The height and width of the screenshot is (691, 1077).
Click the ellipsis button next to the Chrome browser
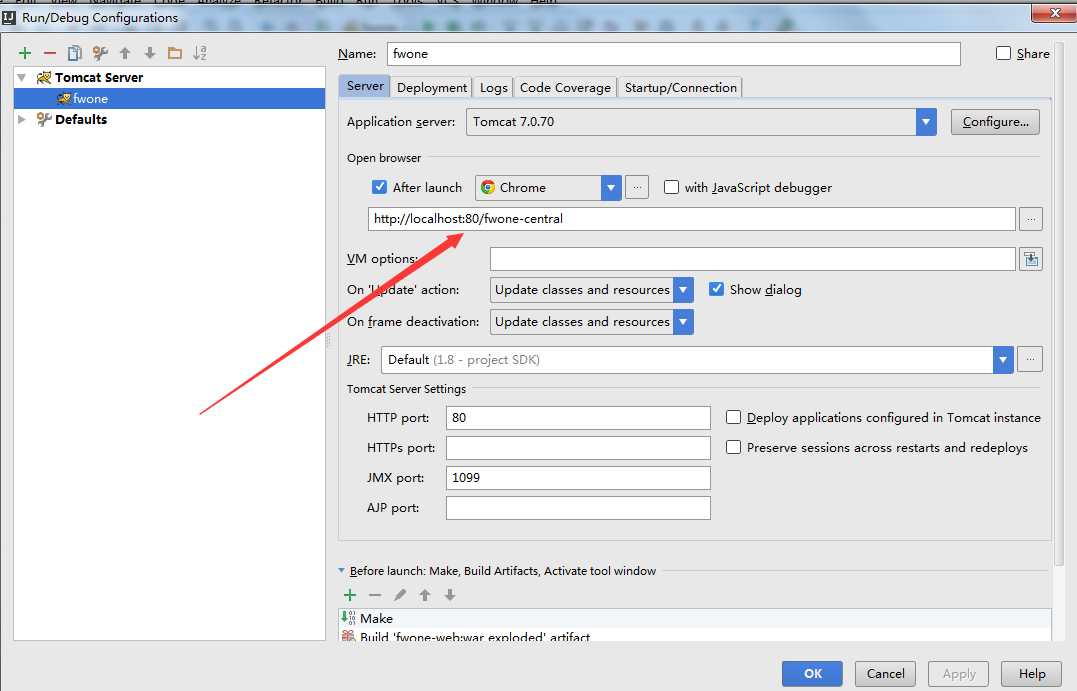click(637, 188)
